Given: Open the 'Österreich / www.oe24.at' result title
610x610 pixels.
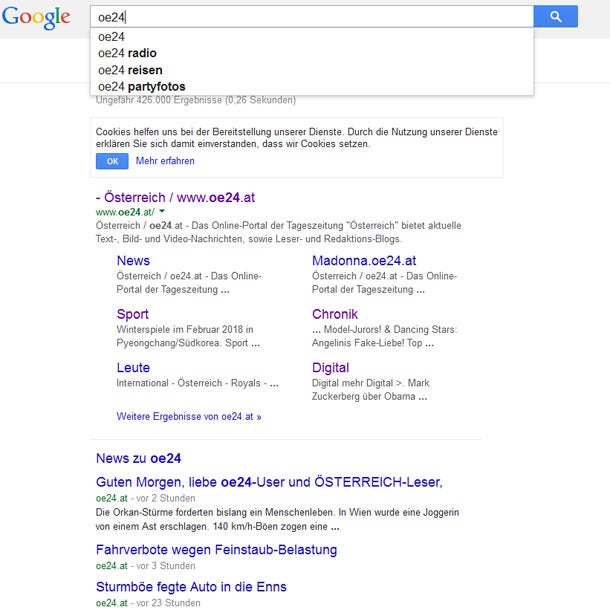Looking at the screenshot, I should 175,197.
